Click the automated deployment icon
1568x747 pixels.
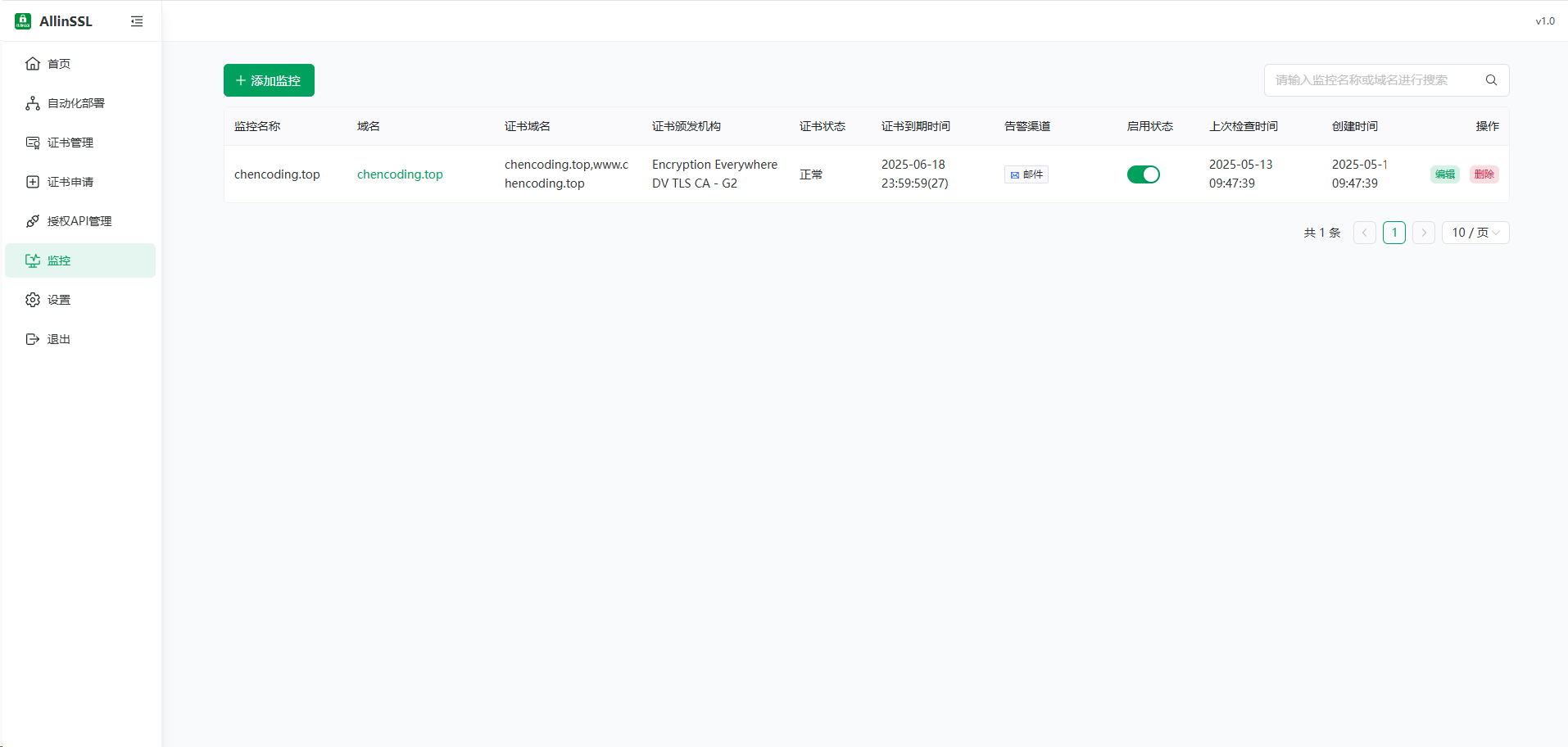pos(33,103)
